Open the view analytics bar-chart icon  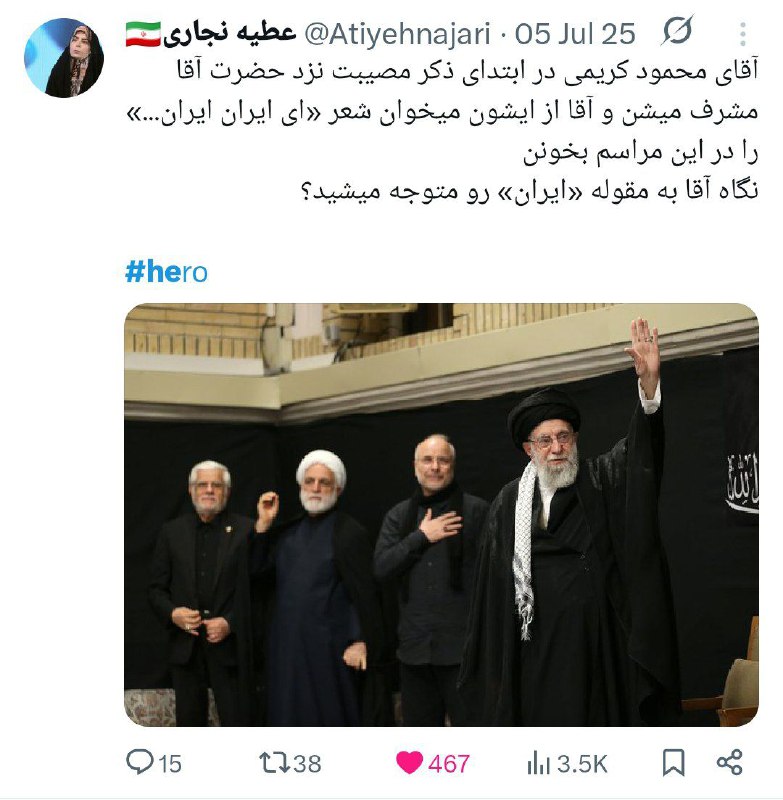tap(538, 764)
